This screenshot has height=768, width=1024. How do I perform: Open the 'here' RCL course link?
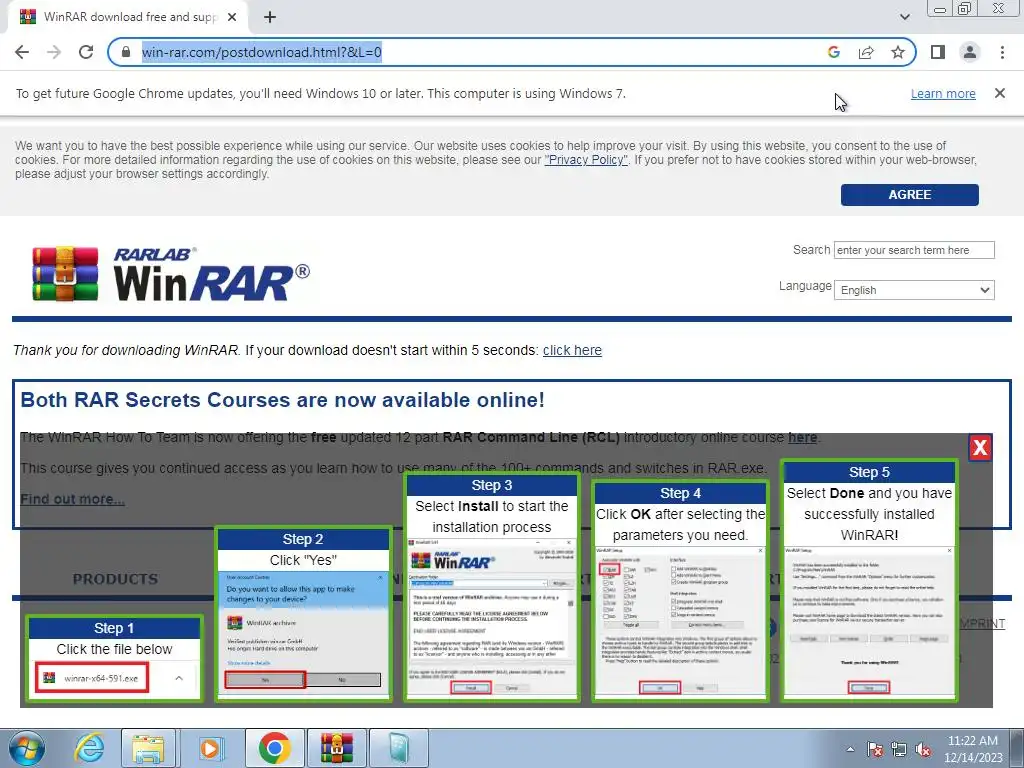803,438
